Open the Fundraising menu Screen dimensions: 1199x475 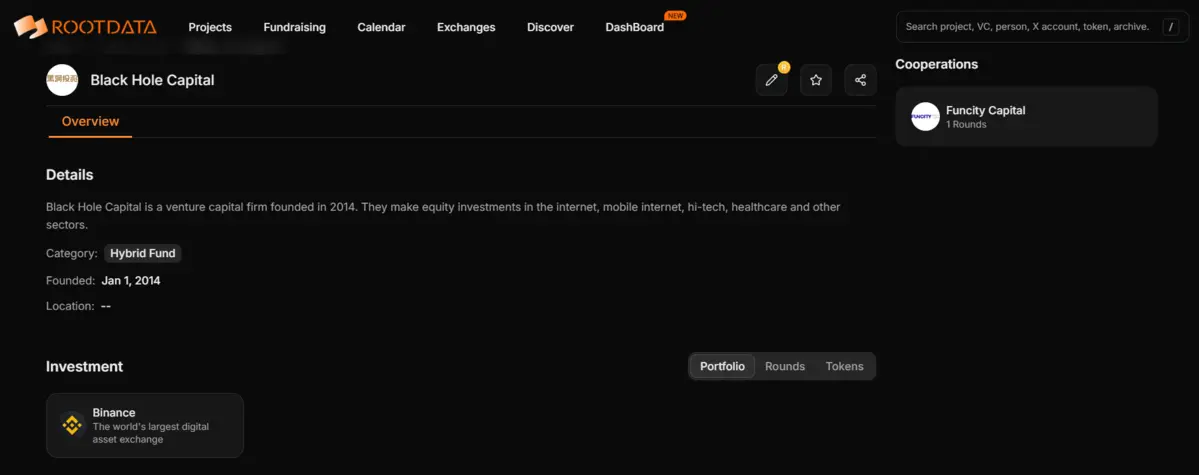(x=294, y=28)
